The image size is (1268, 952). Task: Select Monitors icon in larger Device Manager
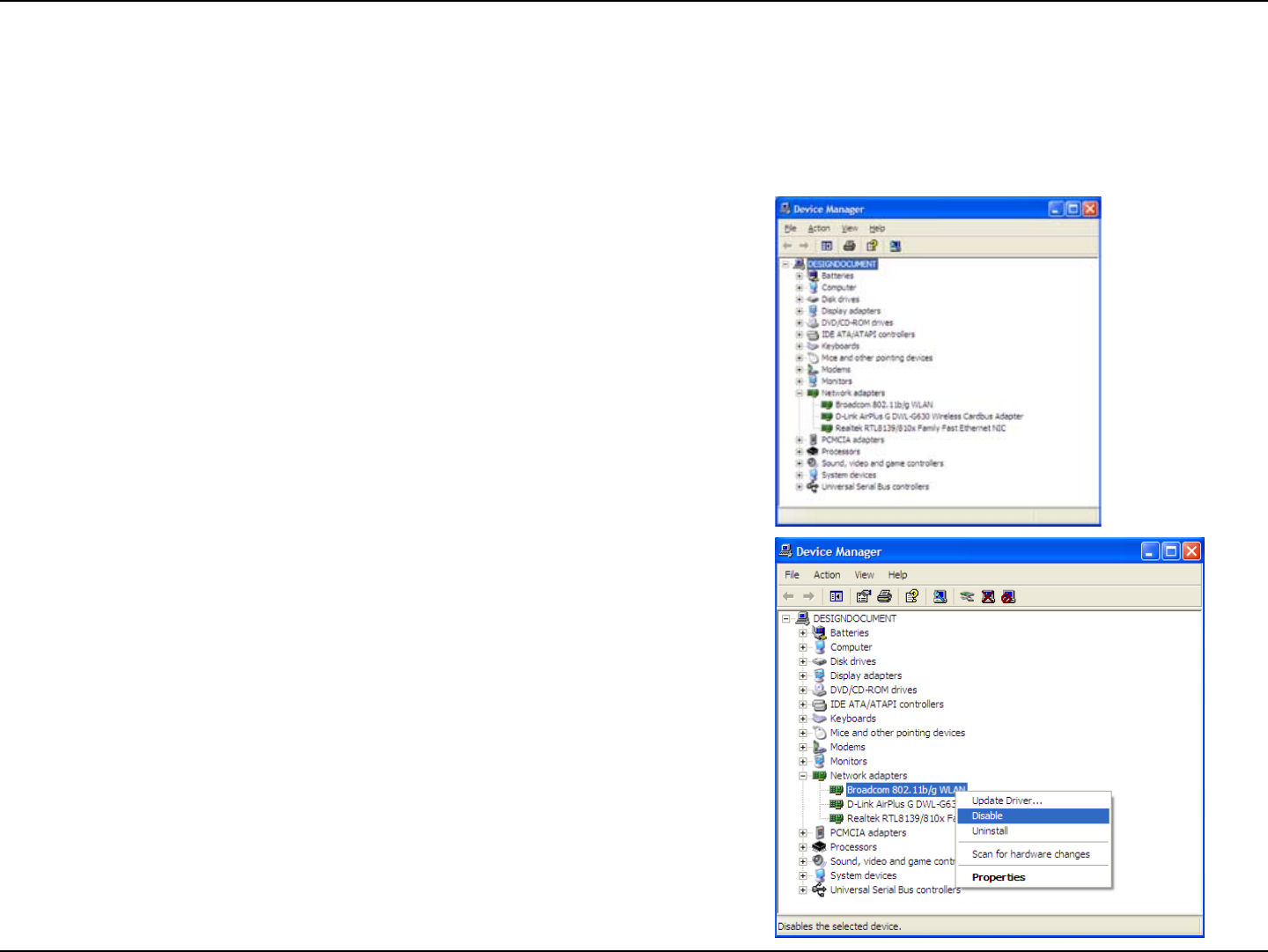click(x=820, y=761)
